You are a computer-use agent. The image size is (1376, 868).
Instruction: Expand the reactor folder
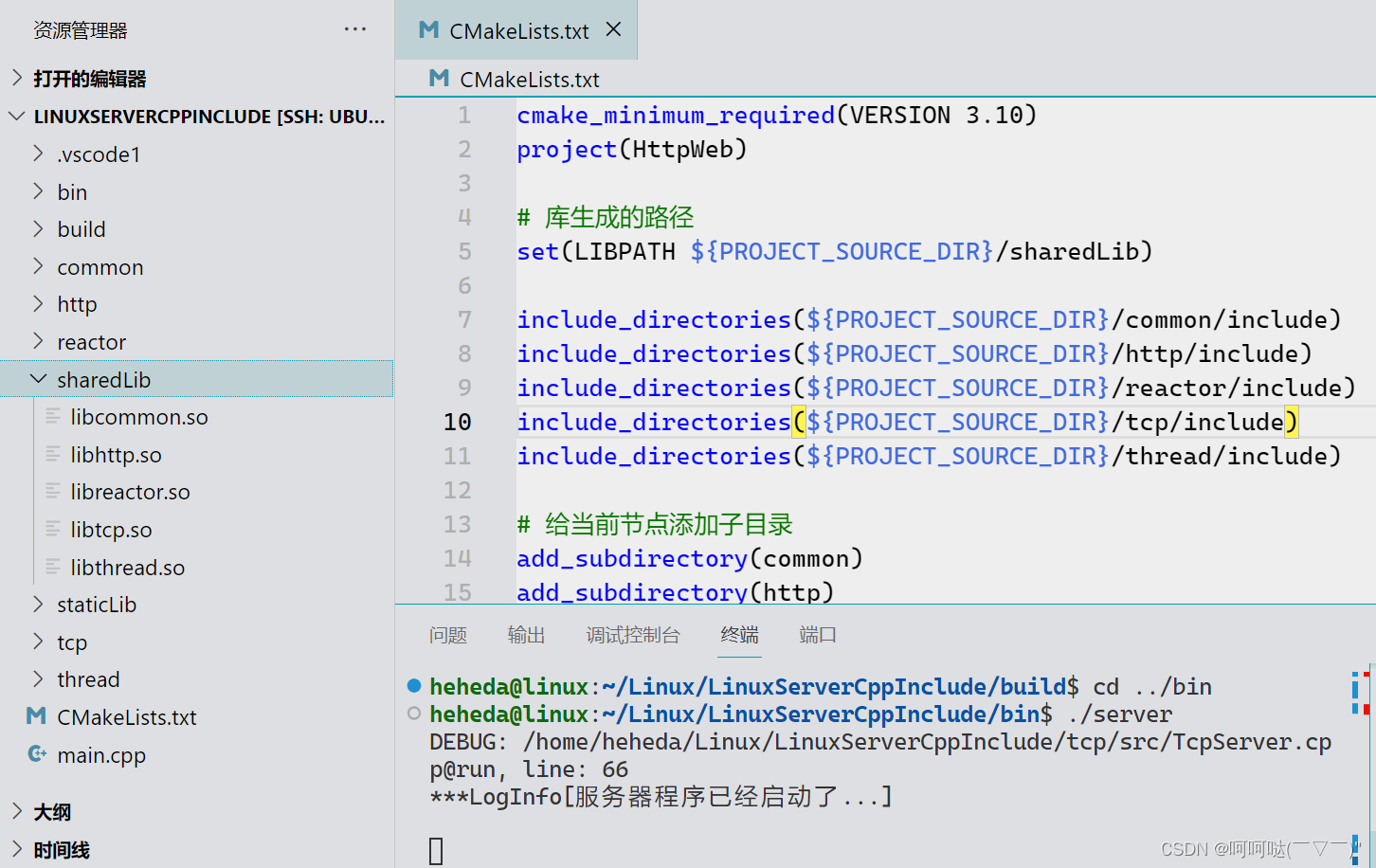click(39, 341)
